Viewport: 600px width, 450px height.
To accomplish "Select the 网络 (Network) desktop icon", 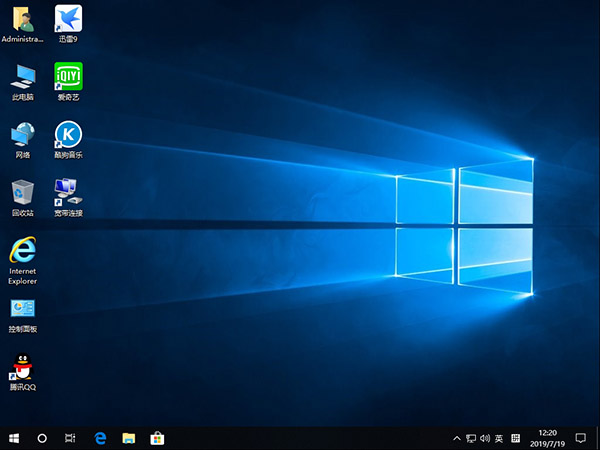I will point(23,140).
